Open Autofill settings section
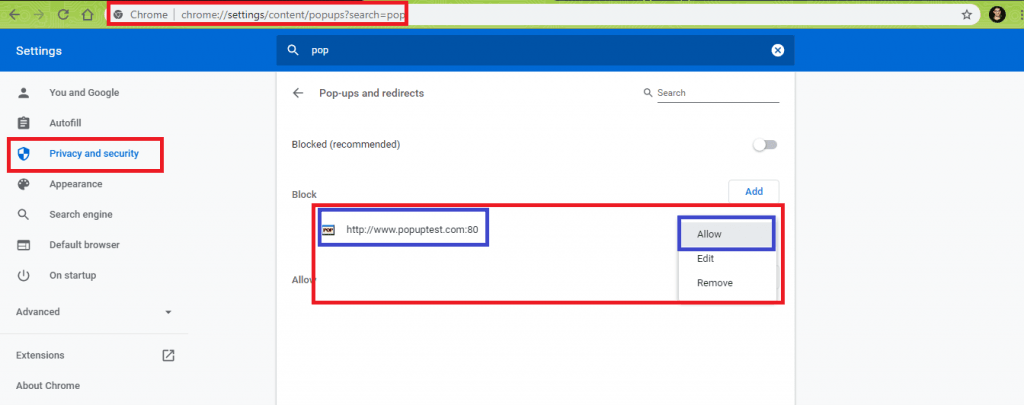The height and width of the screenshot is (405, 1024). [65, 123]
